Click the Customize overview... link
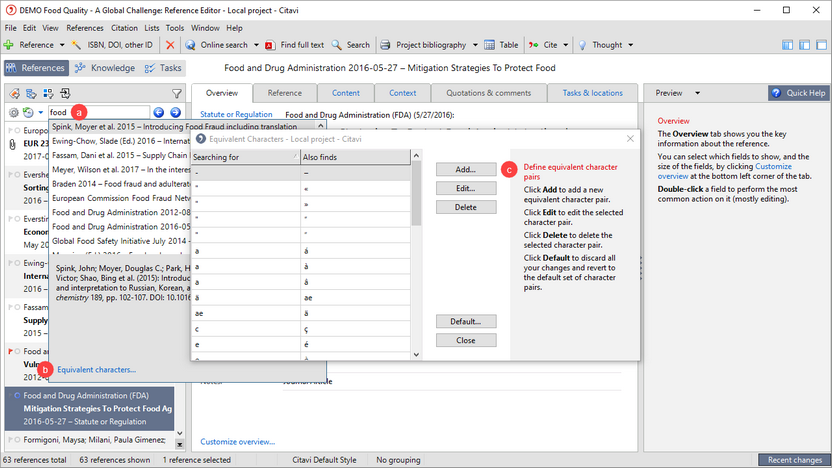 click(238, 441)
